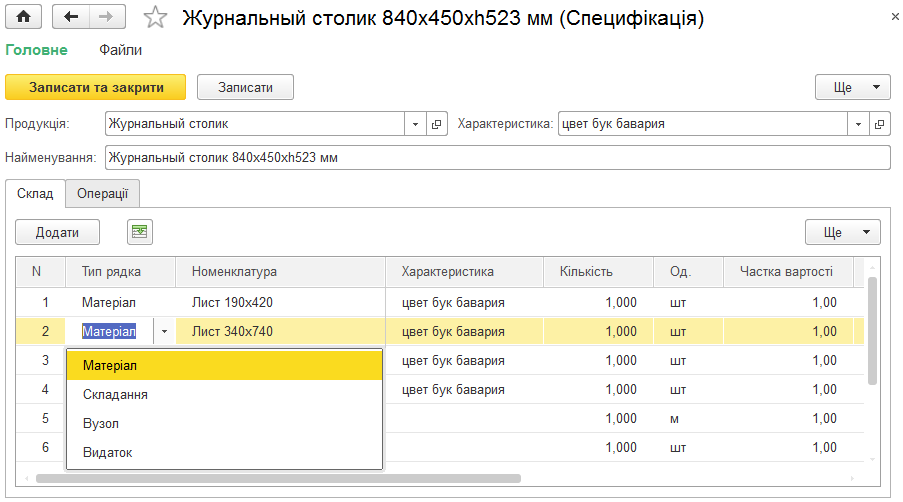The image size is (903, 502).
Task: Navigate back with the left arrow
Action: point(71,17)
